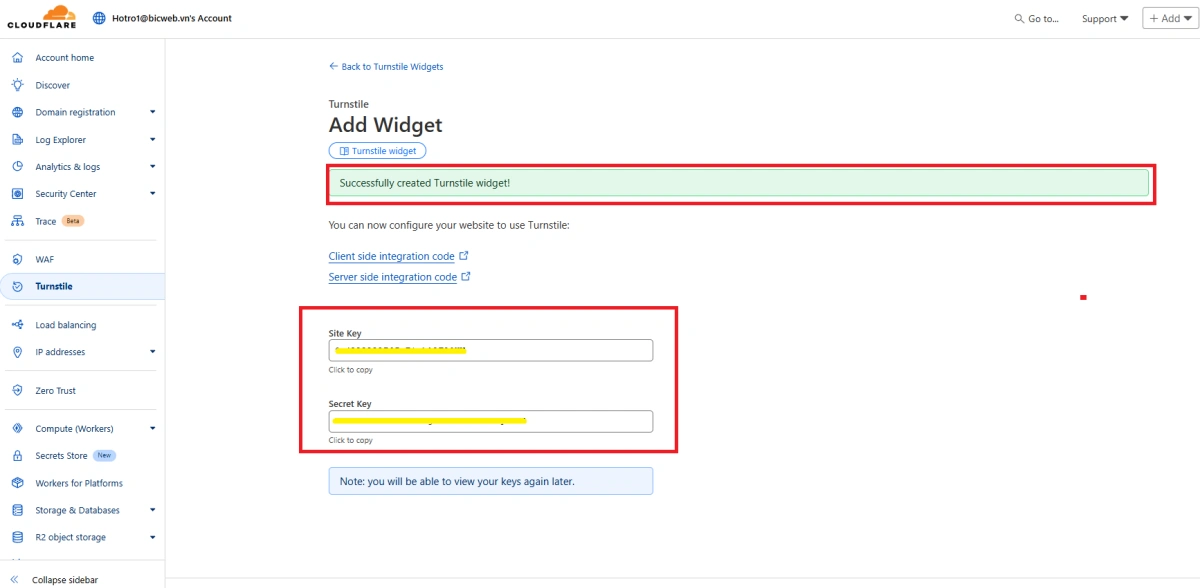Expand the R2 object storage submenu arrow
1200x588 pixels.
click(x=153, y=537)
